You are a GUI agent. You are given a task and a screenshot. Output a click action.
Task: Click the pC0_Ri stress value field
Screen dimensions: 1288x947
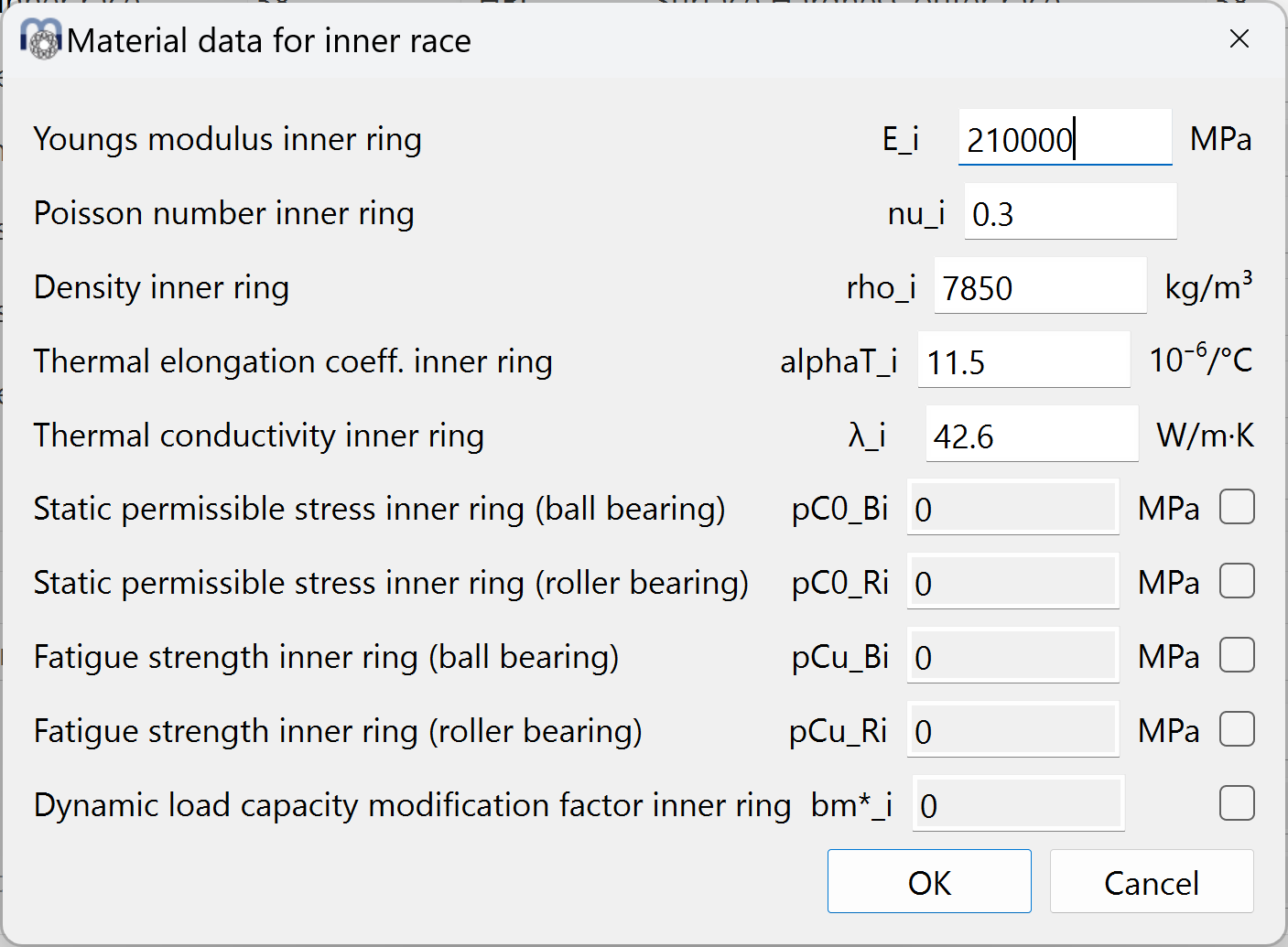pos(1012,582)
